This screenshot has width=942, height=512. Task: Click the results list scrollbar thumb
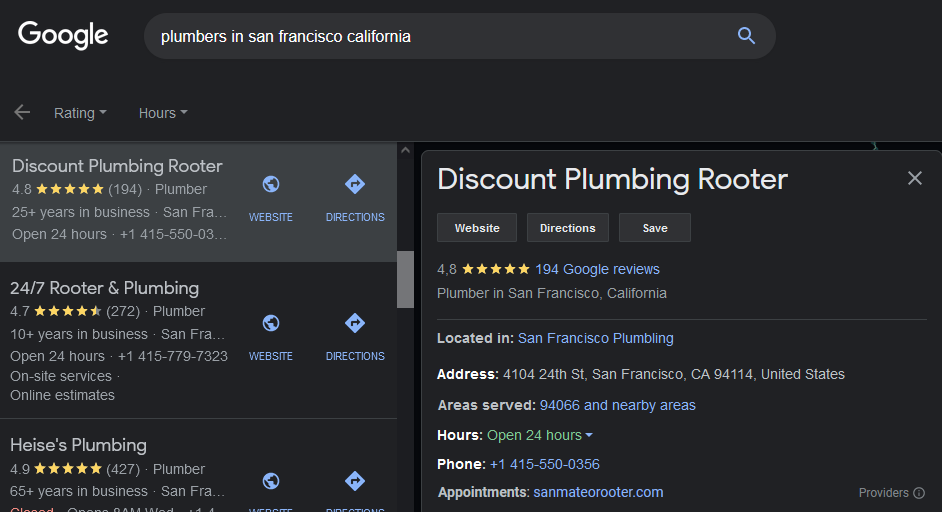tap(406, 279)
